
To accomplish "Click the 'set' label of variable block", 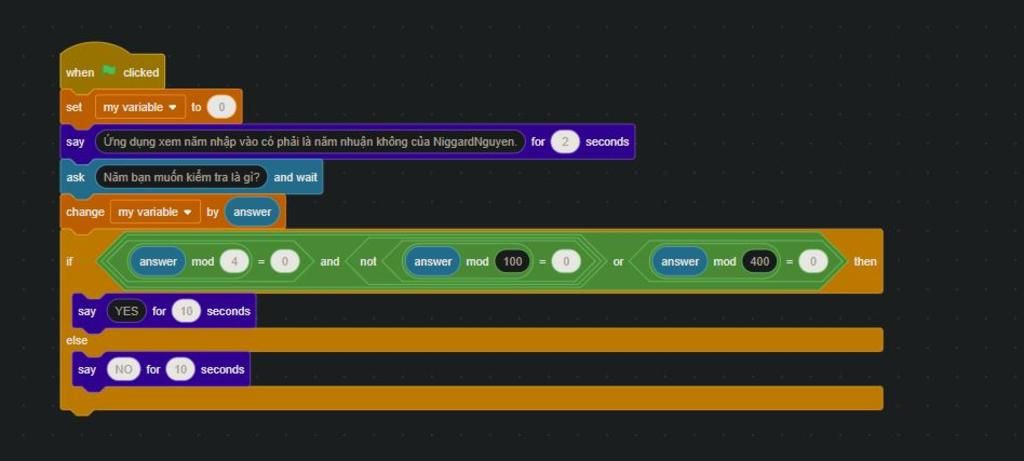I will [x=74, y=107].
